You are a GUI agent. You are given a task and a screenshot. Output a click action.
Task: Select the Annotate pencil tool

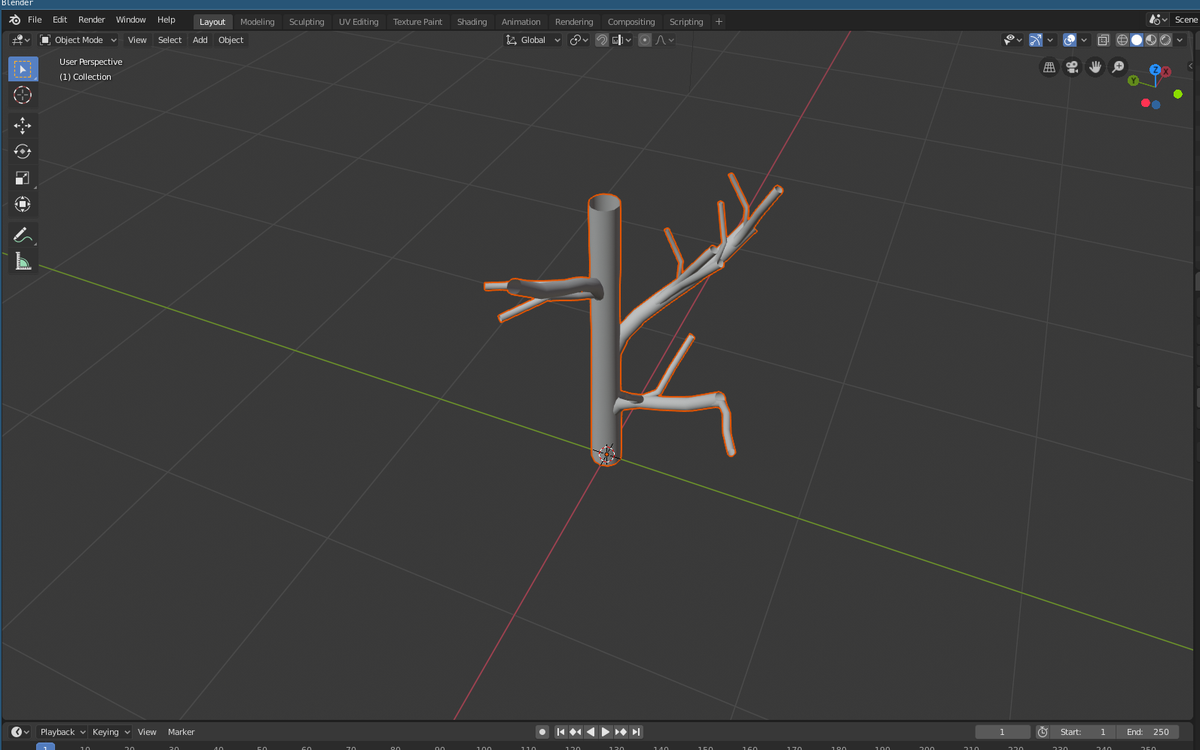coord(22,235)
